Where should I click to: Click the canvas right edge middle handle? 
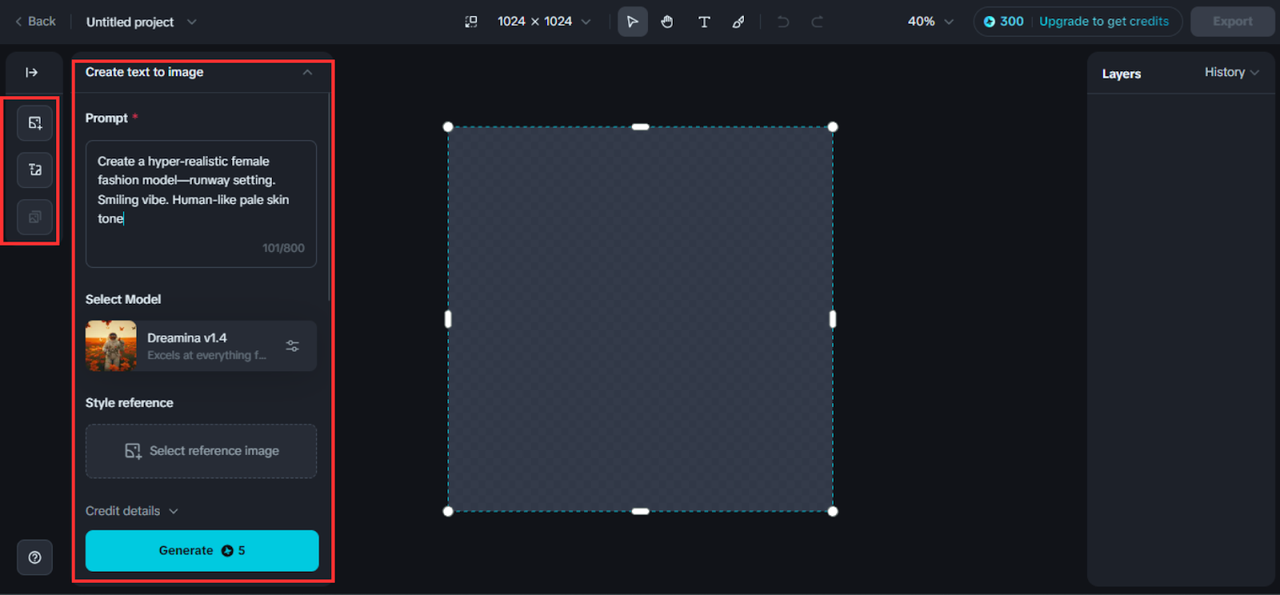833,319
